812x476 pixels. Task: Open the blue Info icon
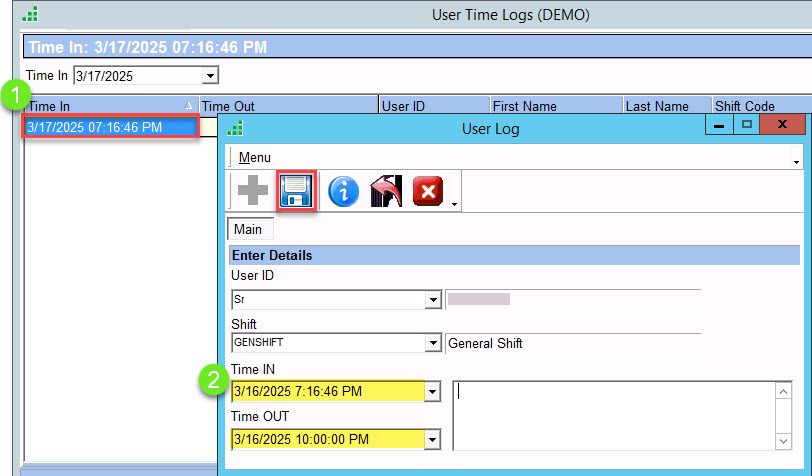343,191
